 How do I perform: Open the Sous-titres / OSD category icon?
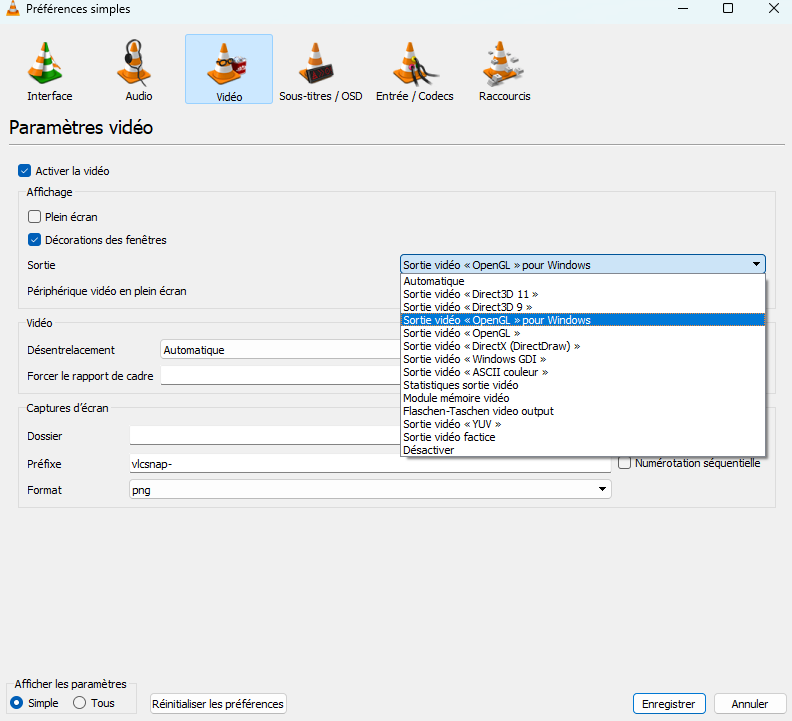tap(320, 69)
